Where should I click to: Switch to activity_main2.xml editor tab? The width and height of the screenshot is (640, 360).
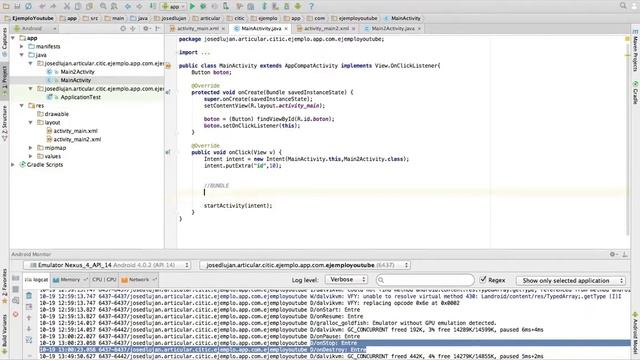click(326, 29)
